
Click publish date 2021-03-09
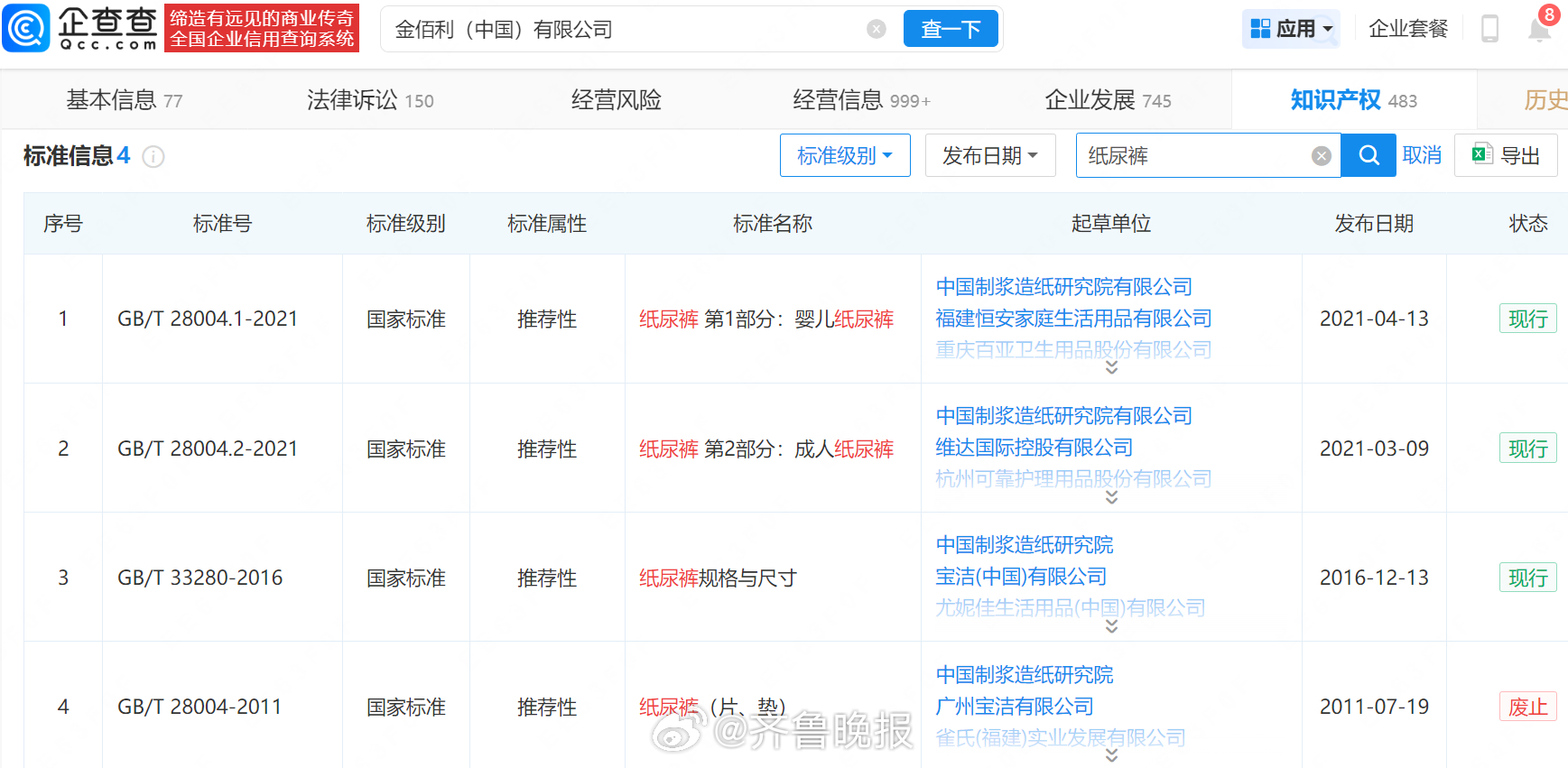click(x=1374, y=449)
